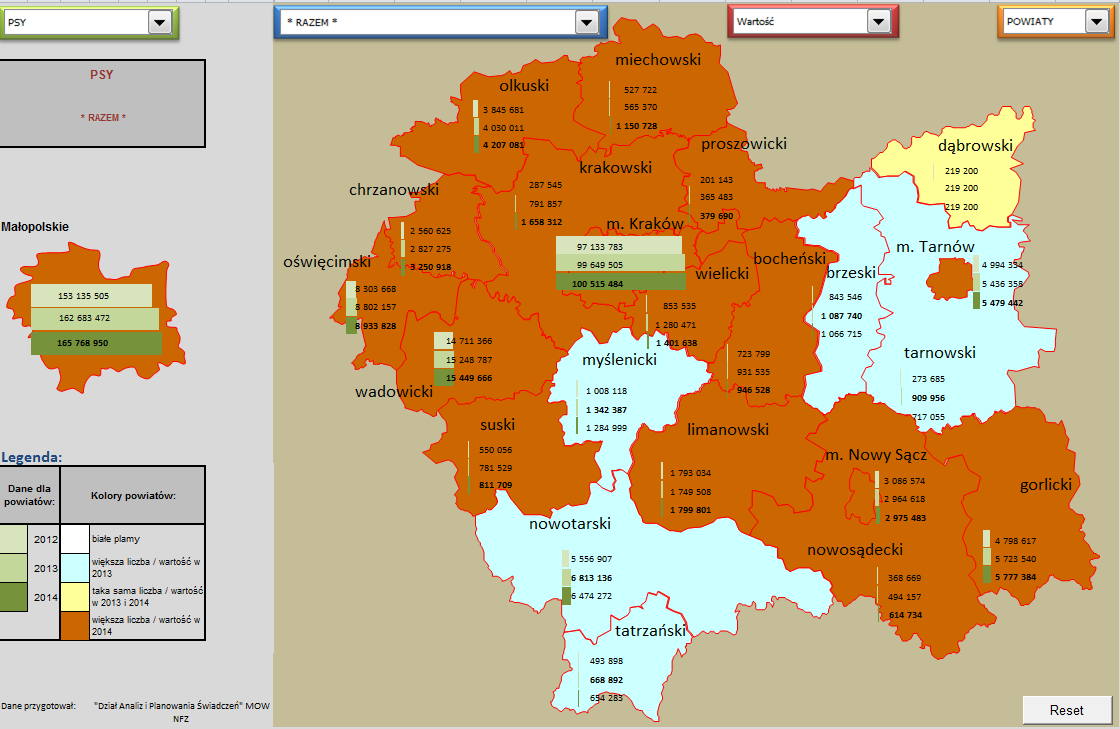Click the value 4 207 081 in olkuski
This screenshot has width=1120, height=729.
pyautogui.click(x=503, y=145)
